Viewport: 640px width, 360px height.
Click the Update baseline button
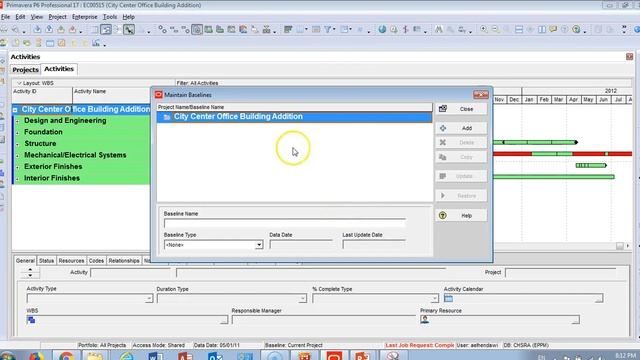(461, 176)
